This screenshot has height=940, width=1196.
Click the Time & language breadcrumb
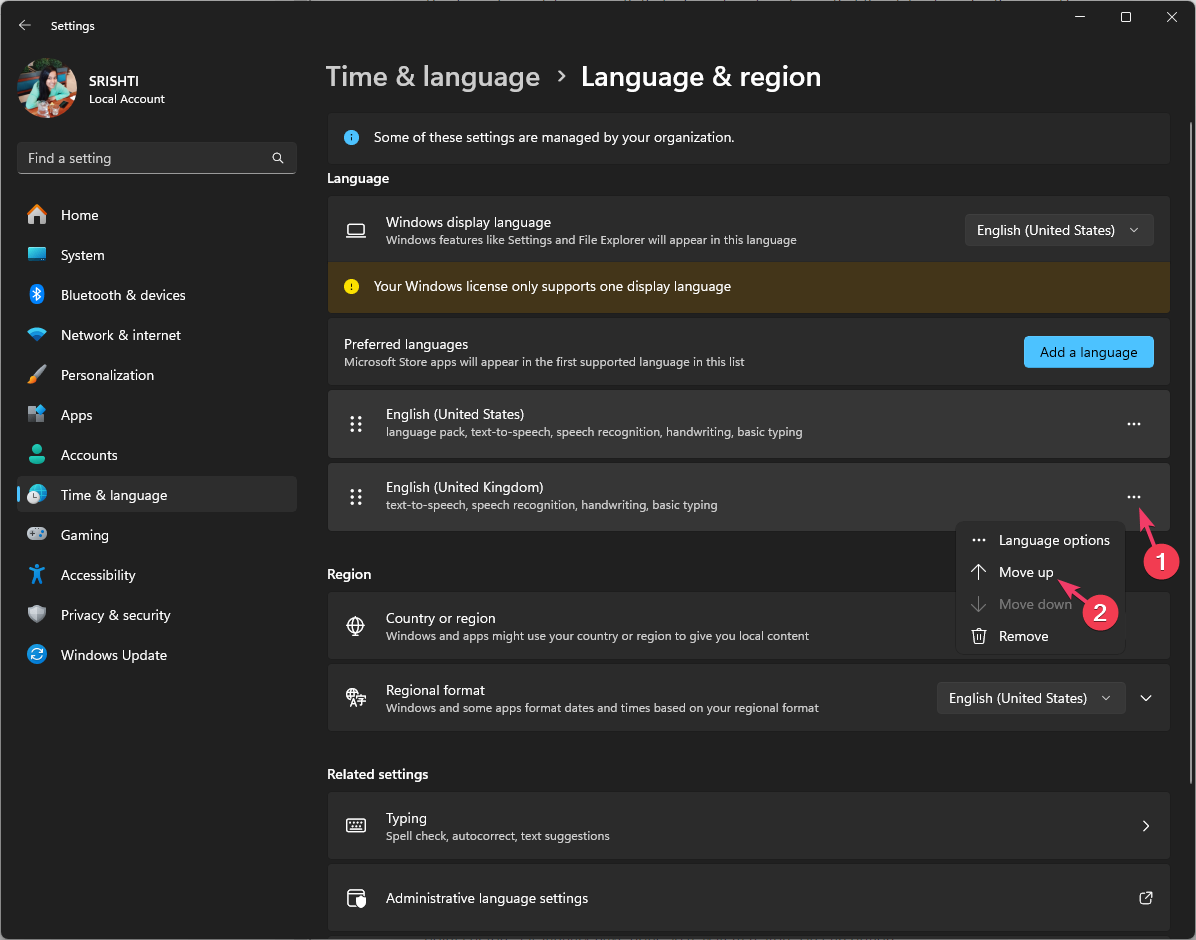433,77
